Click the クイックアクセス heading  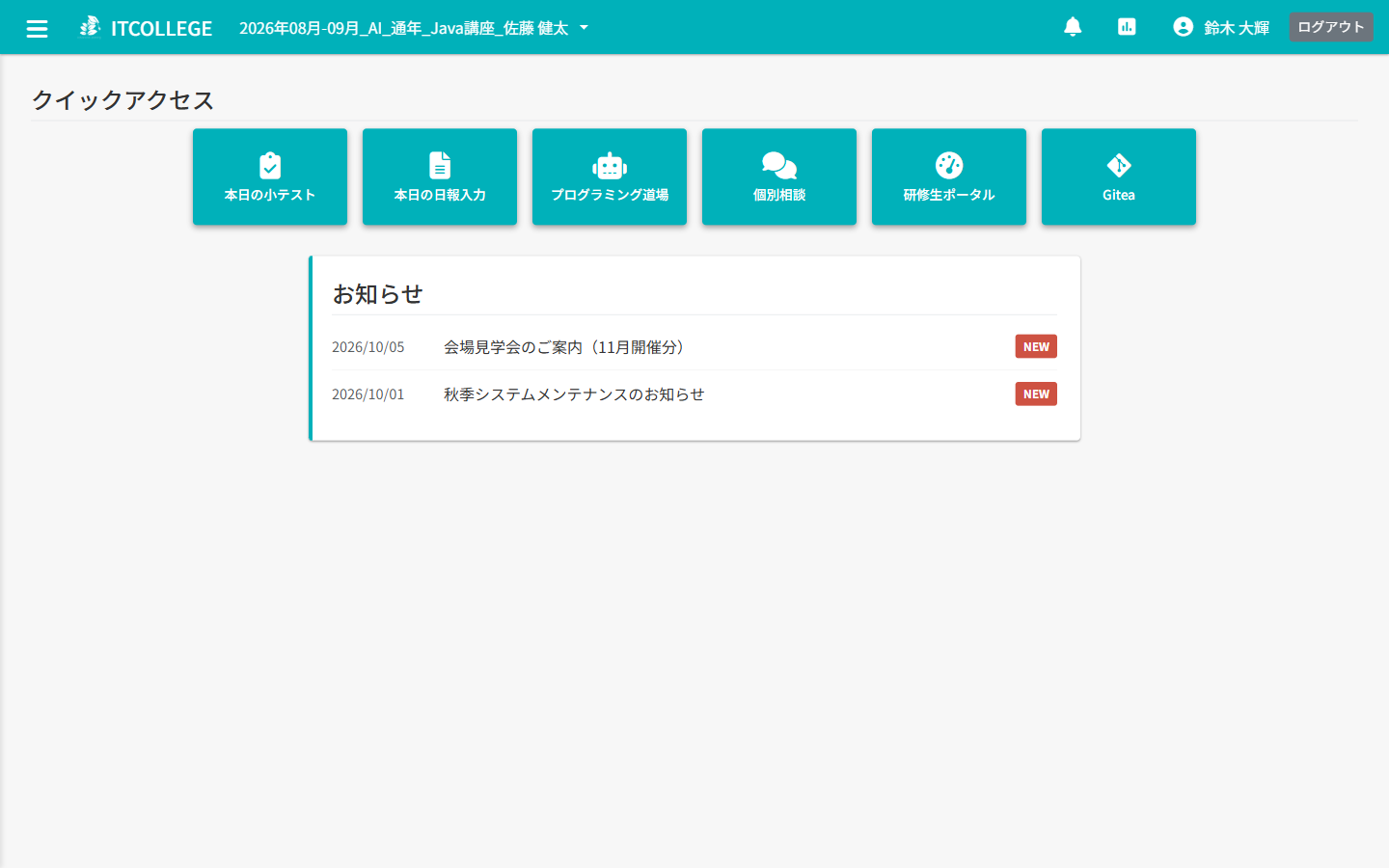click(x=123, y=100)
